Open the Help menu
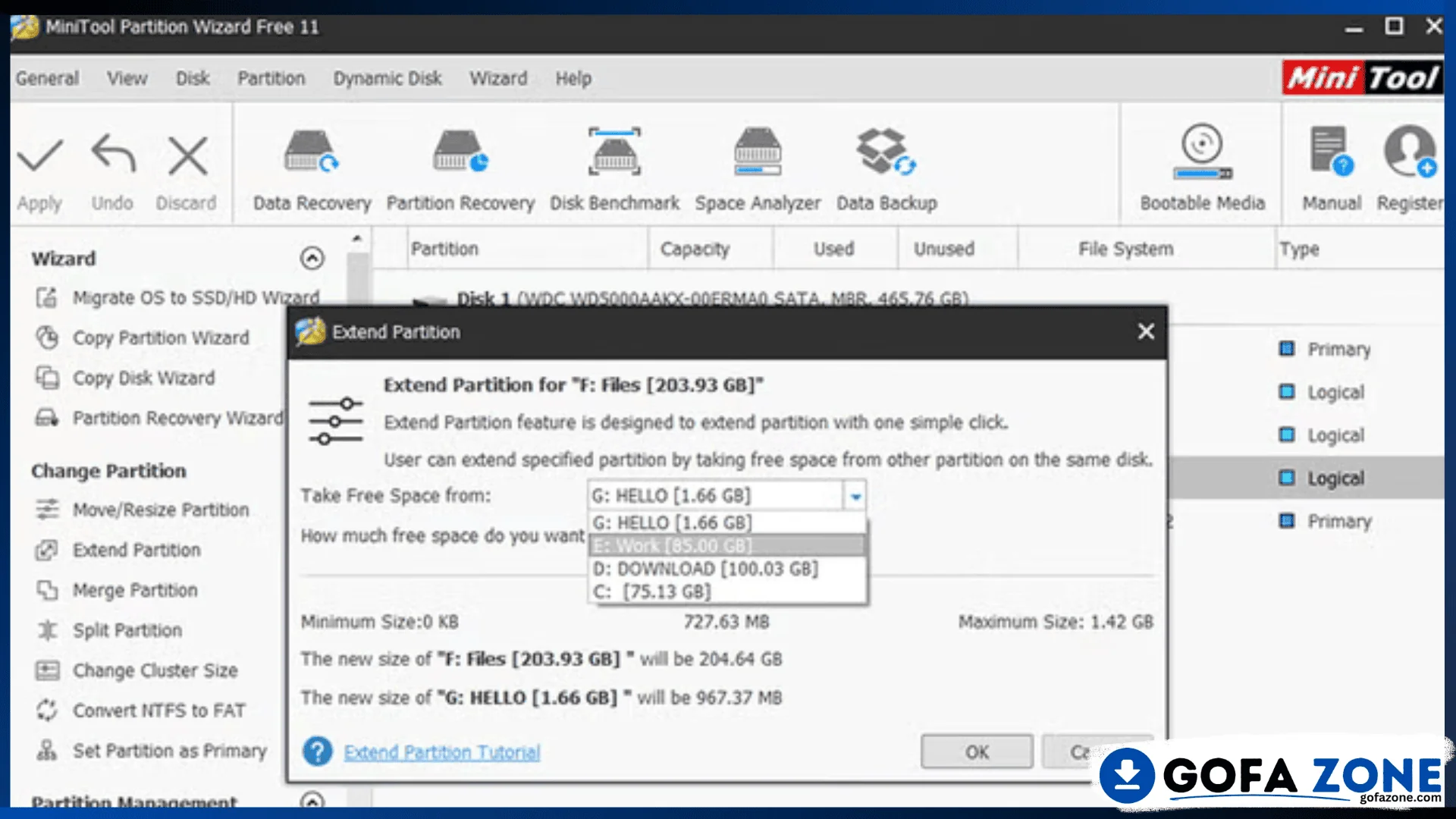The image size is (1456, 819). click(573, 78)
